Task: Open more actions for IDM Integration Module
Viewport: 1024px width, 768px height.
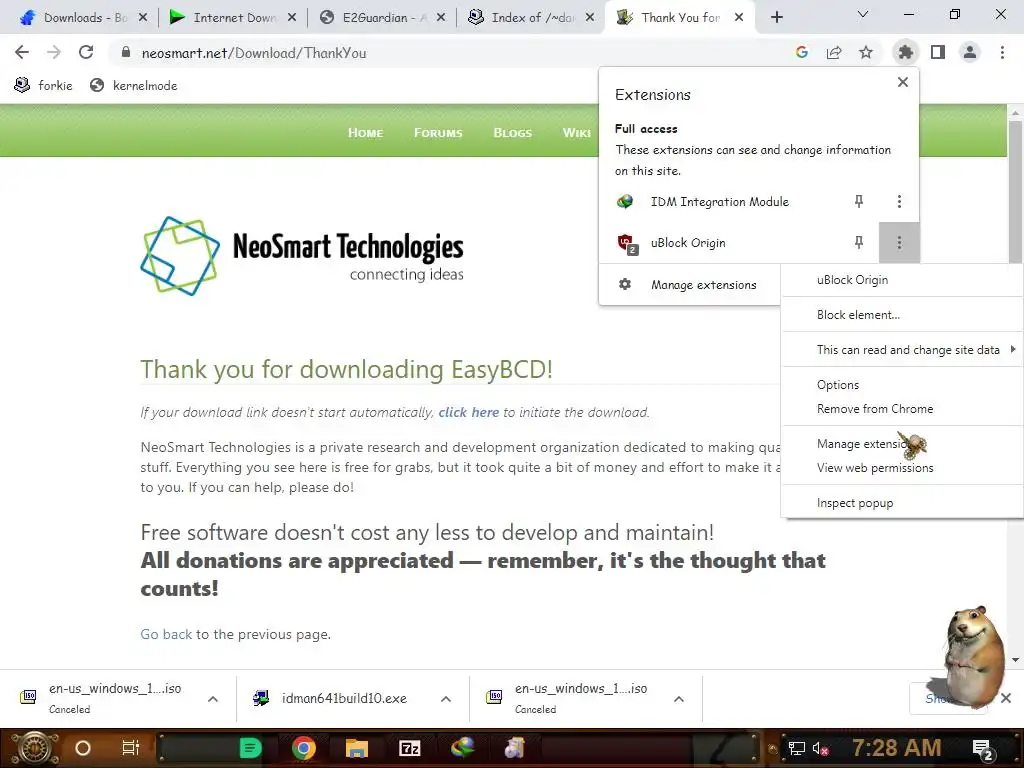Action: [x=899, y=201]
